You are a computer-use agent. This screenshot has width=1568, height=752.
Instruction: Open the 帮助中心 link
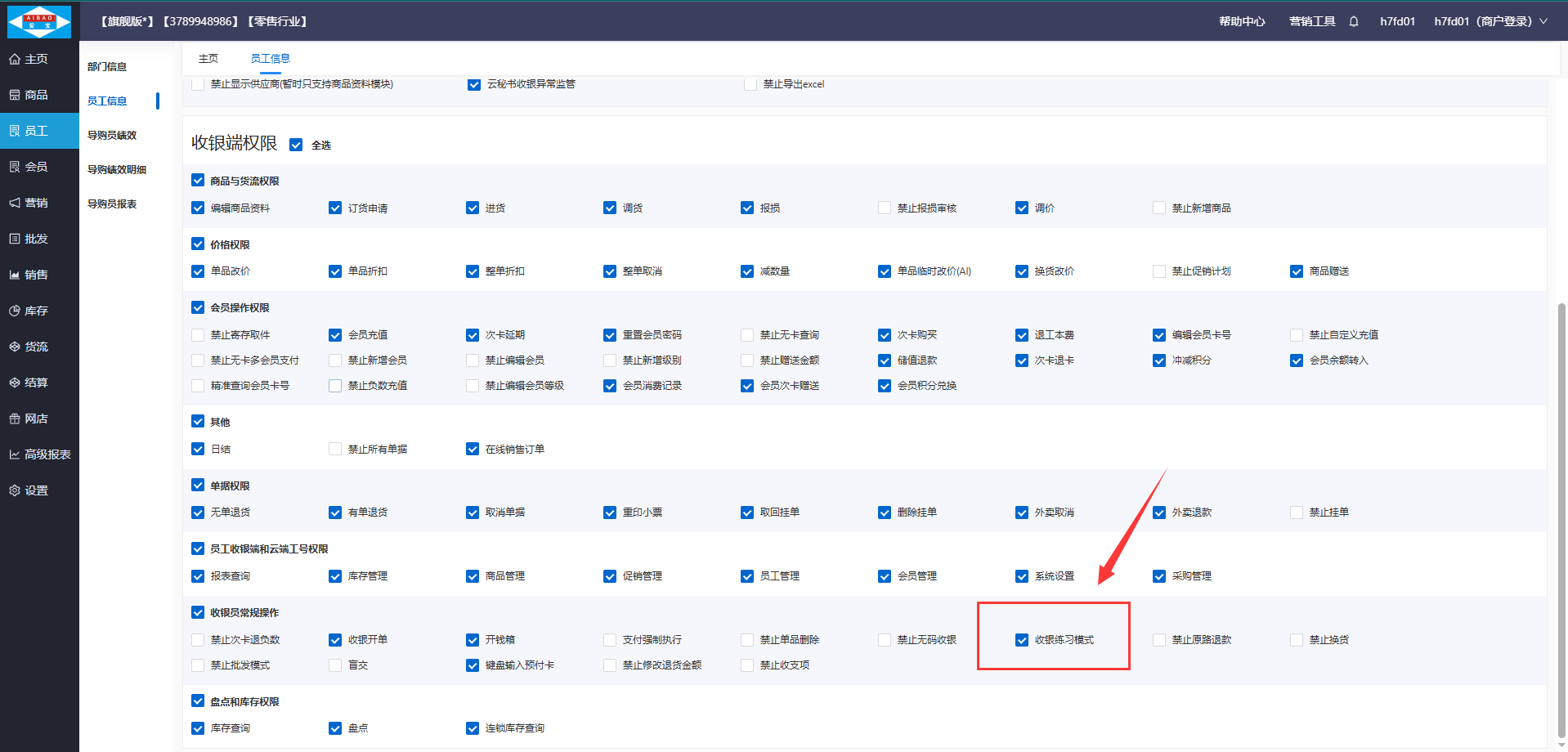1242,21
